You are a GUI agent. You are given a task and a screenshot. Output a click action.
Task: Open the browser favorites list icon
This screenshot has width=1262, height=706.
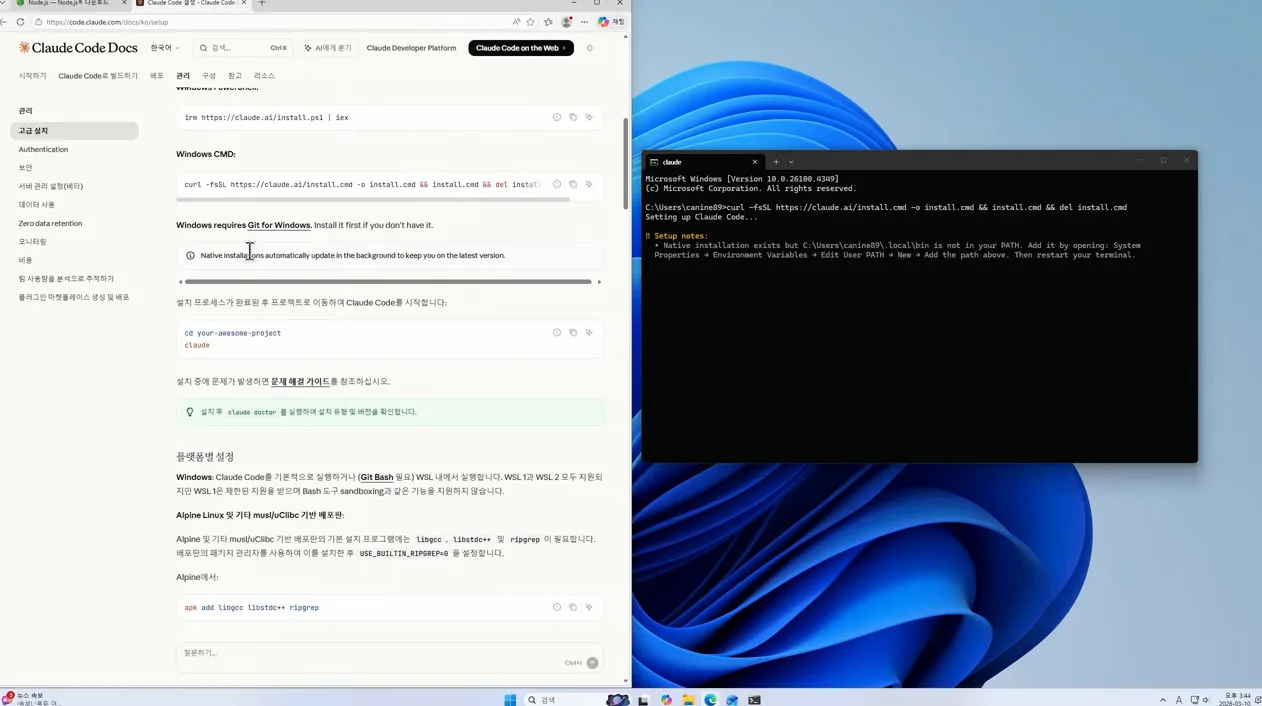(548, 22)
